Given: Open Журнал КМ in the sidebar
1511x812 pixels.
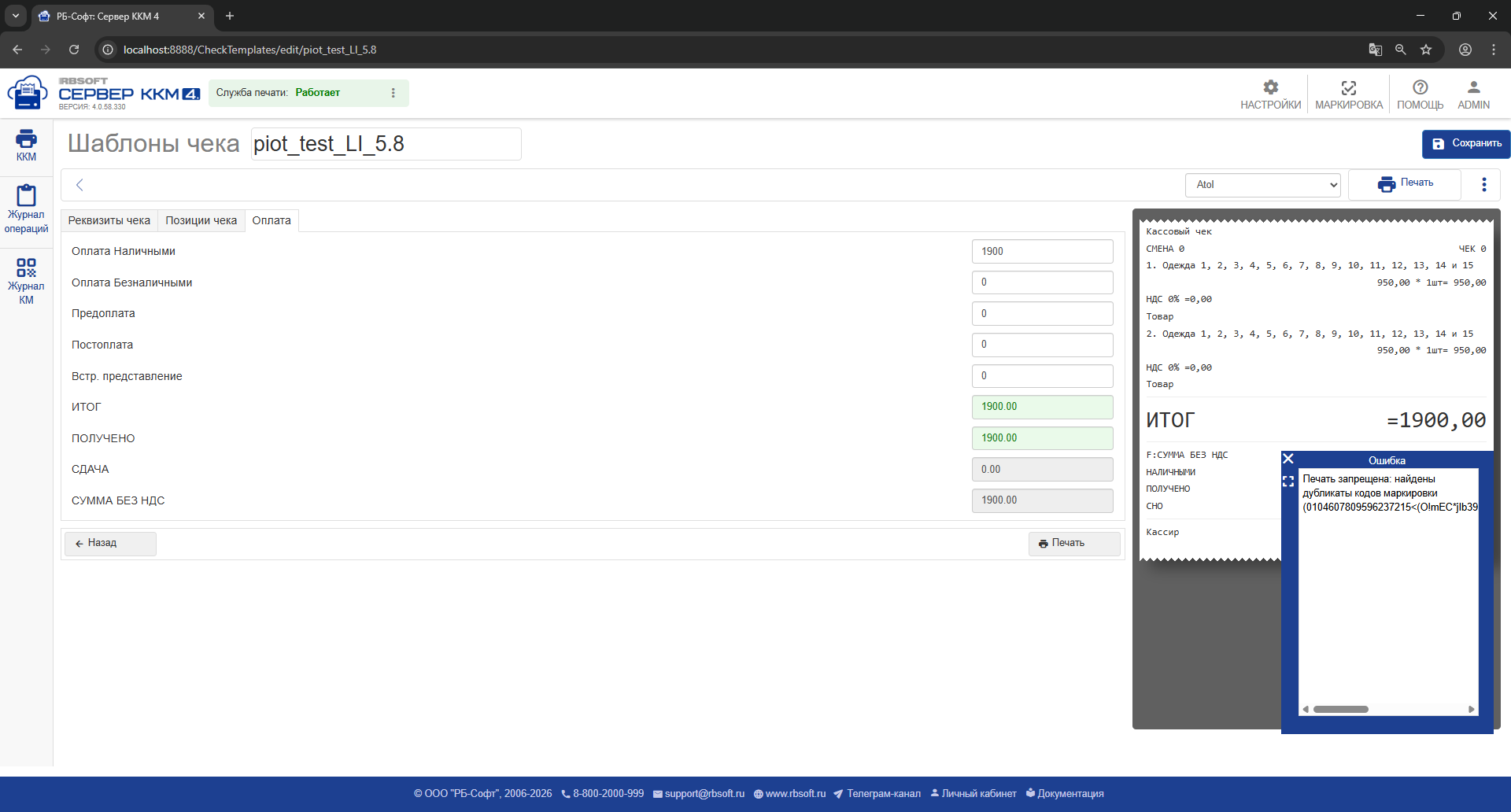Looking at the screenshot, I should [26, 281].
